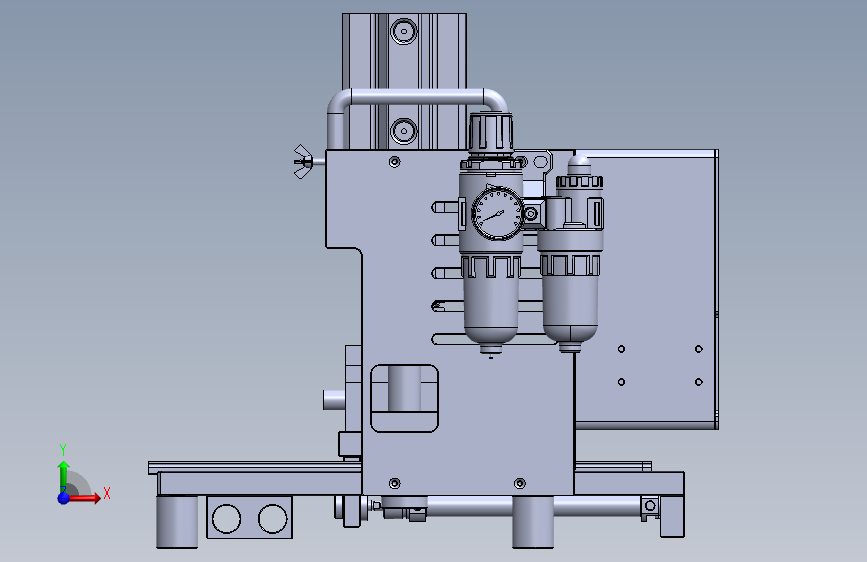The height and width of the screenshot is (562, 867).
Task: Select the upper-right hole on right panel
Action: pyautogui.click(x=699, y=349)
